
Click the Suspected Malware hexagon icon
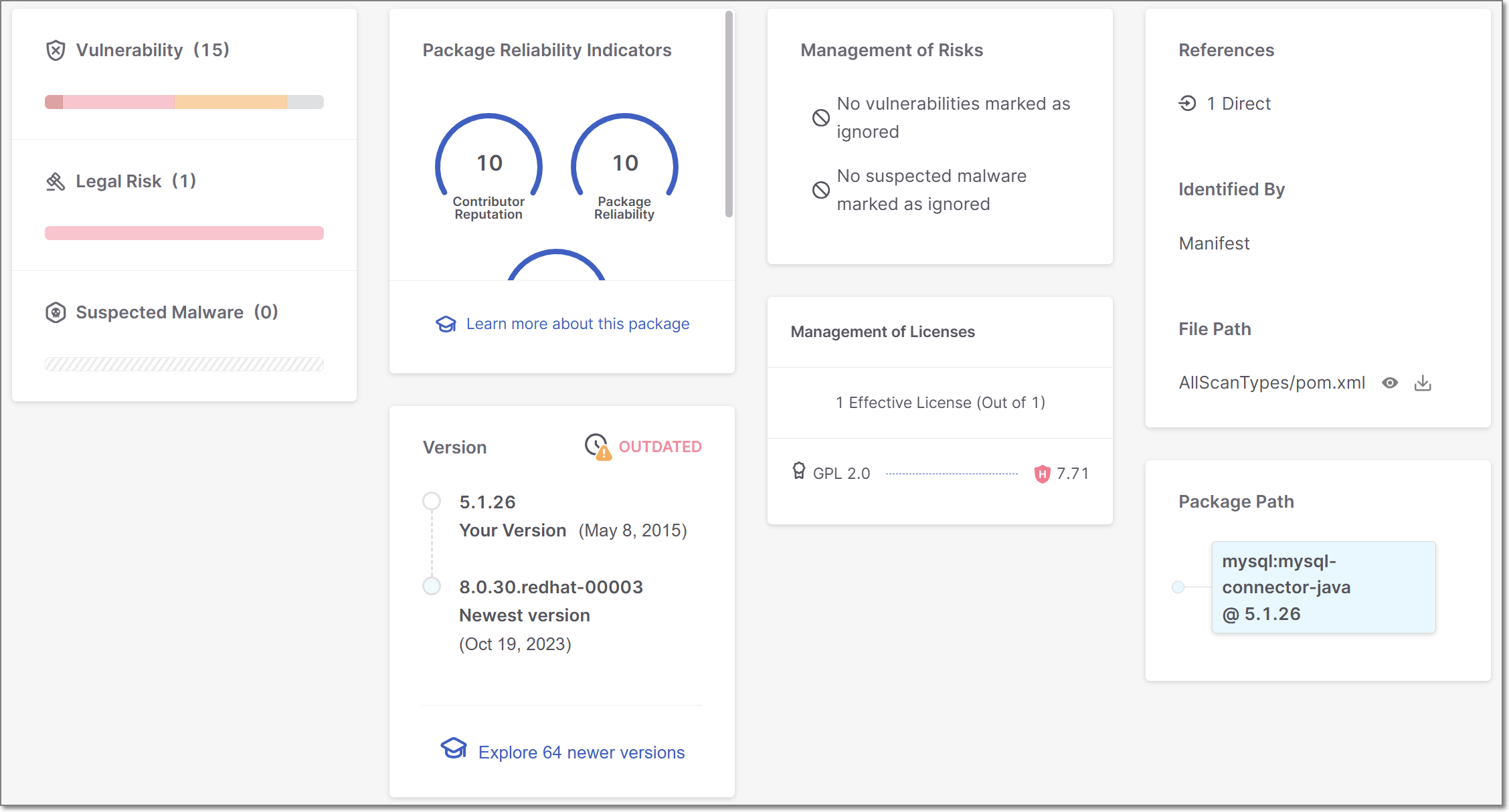click(x=56, y=312)
